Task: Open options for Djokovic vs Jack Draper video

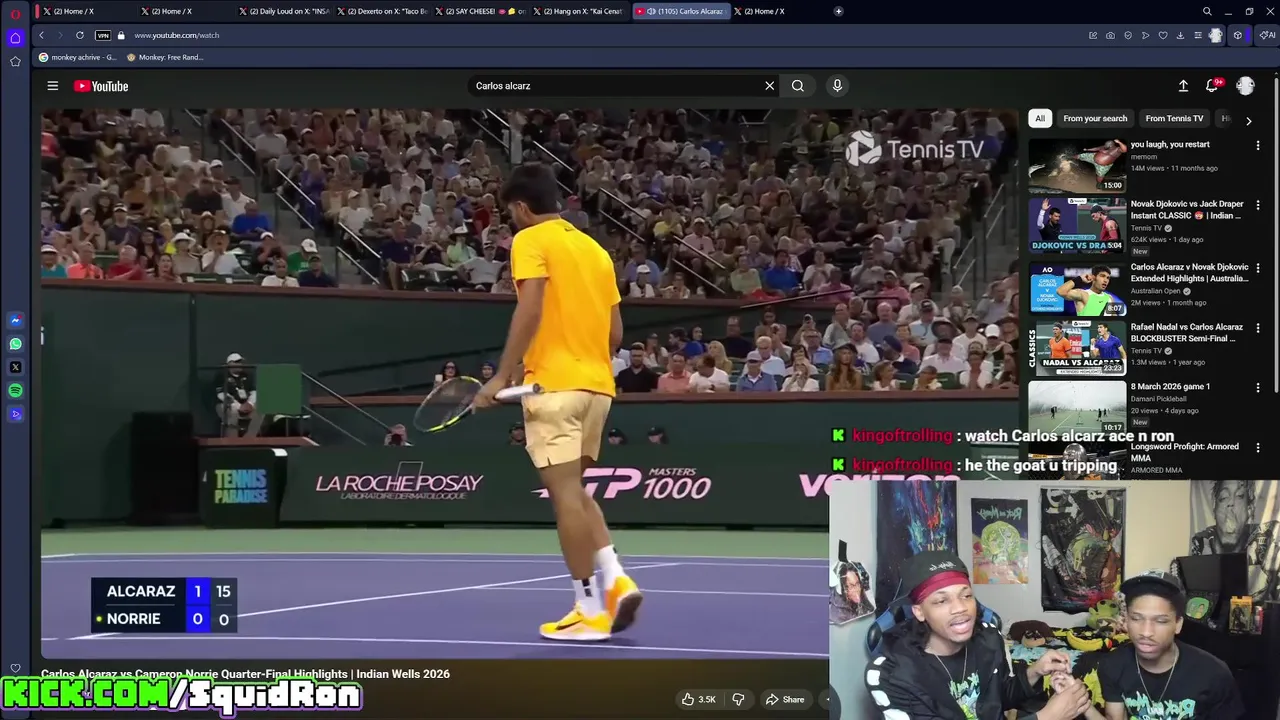Action: coord(1258,205)
